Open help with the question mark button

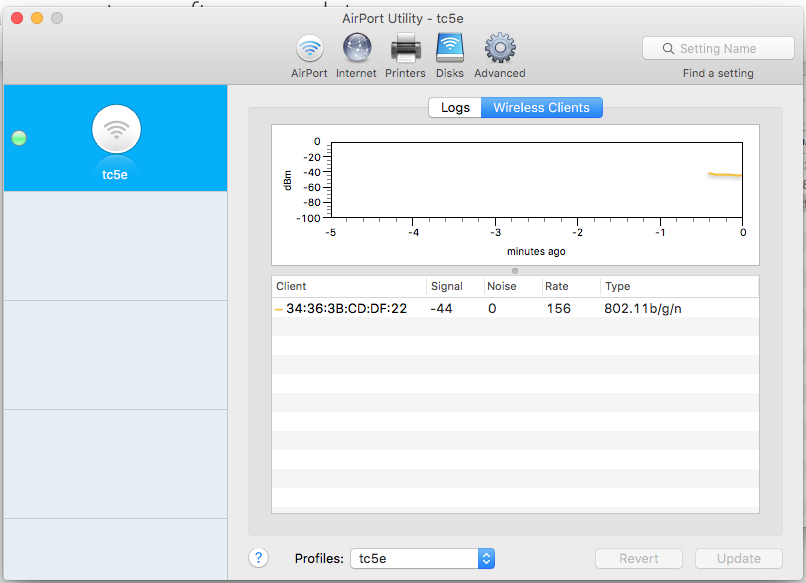click(x=259, y=558)
